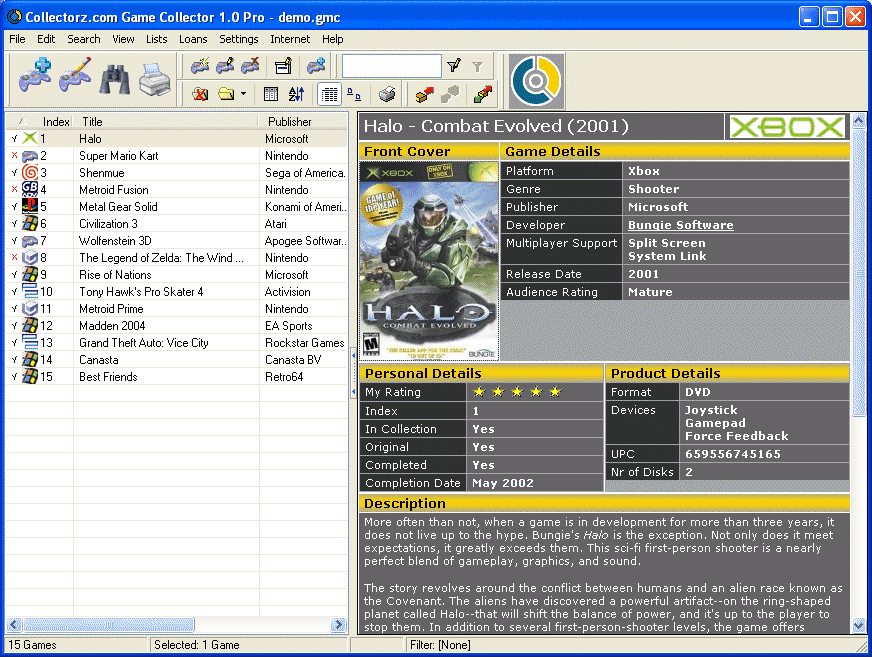Select the Madden 2004 row

[x=177, y=325]
